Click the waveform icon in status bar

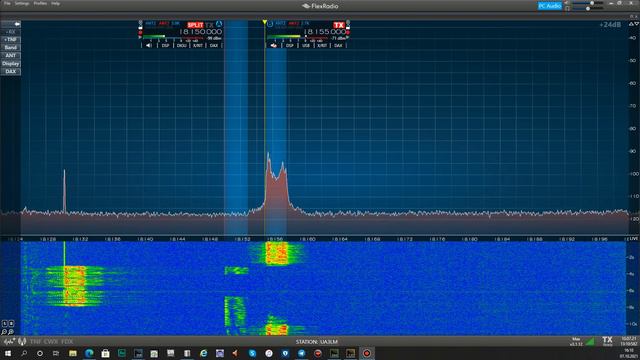point(9,341)
